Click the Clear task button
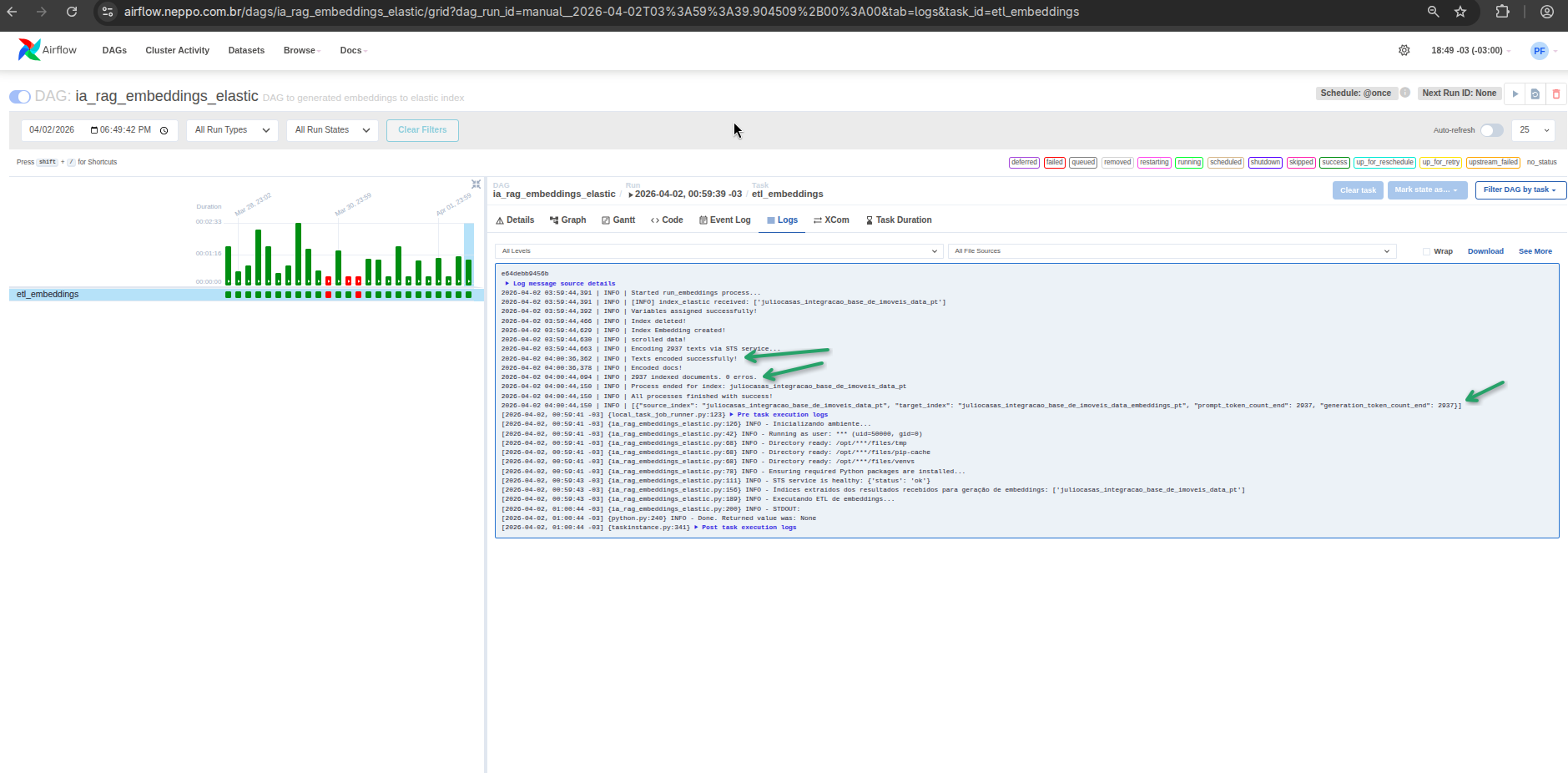Image resolution: width=1568 pixels, height=773 pixels. (1358, 190)
